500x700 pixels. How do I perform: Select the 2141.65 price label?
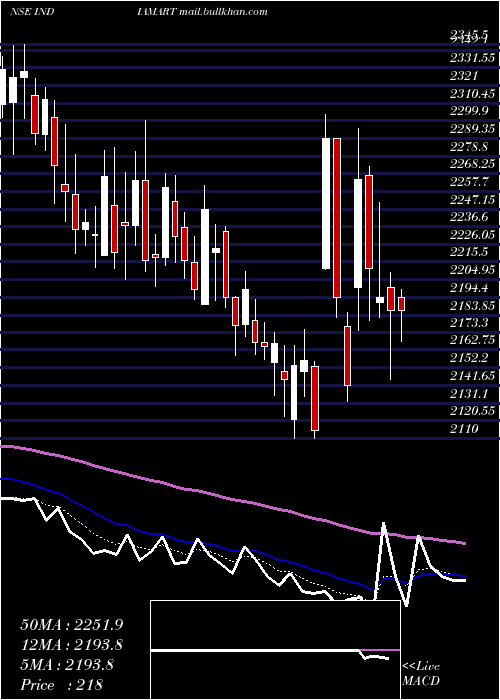[x=472, y=376]
